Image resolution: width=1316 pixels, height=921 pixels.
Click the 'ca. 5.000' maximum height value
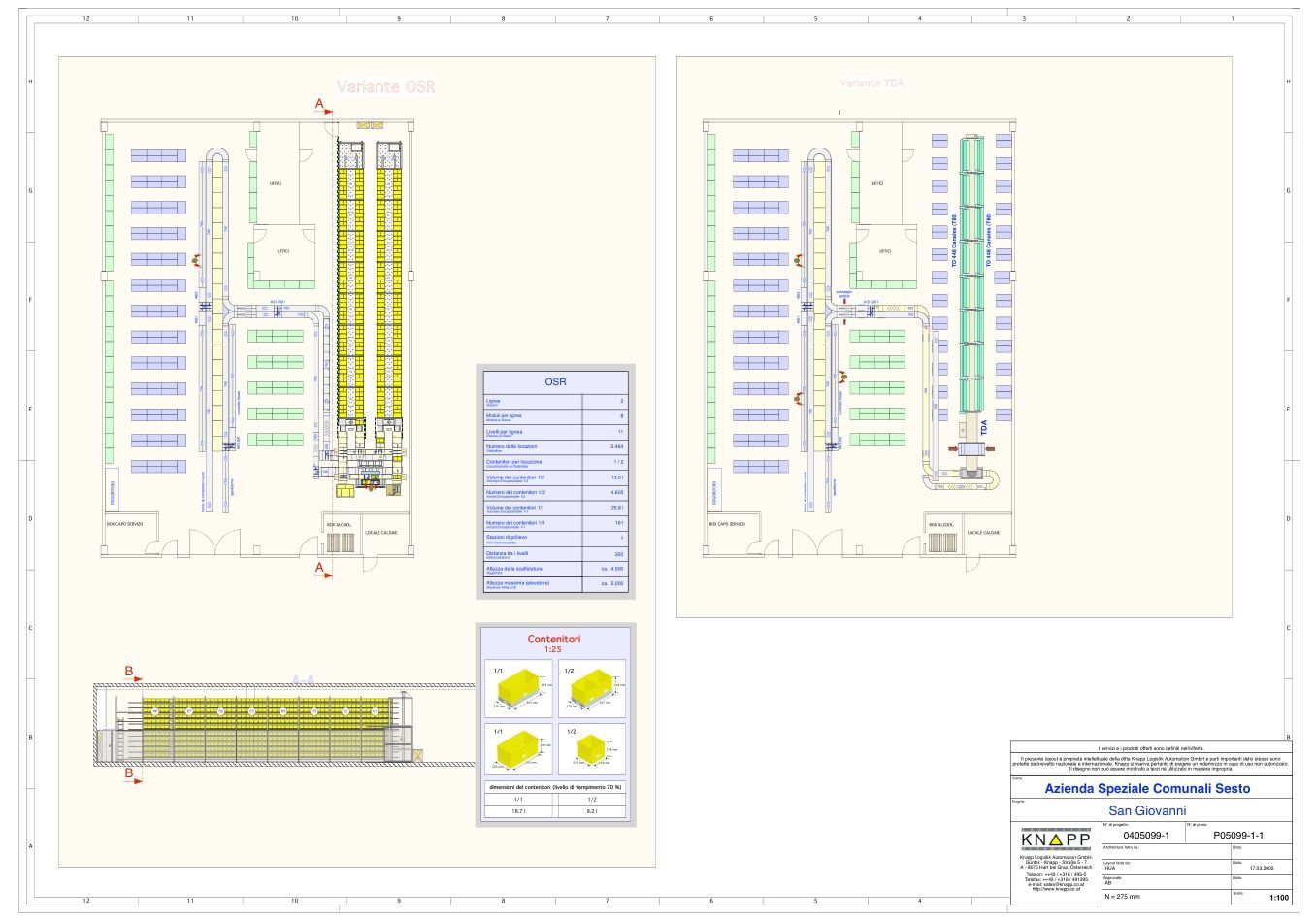click(x=611, y=583)
